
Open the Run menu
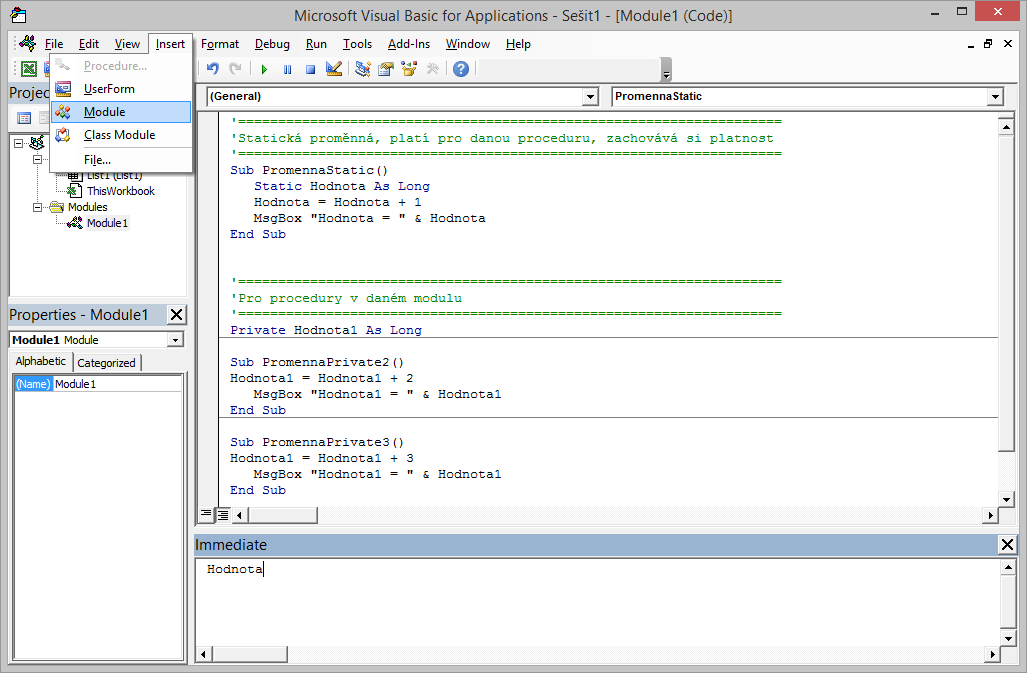[316, 44]
